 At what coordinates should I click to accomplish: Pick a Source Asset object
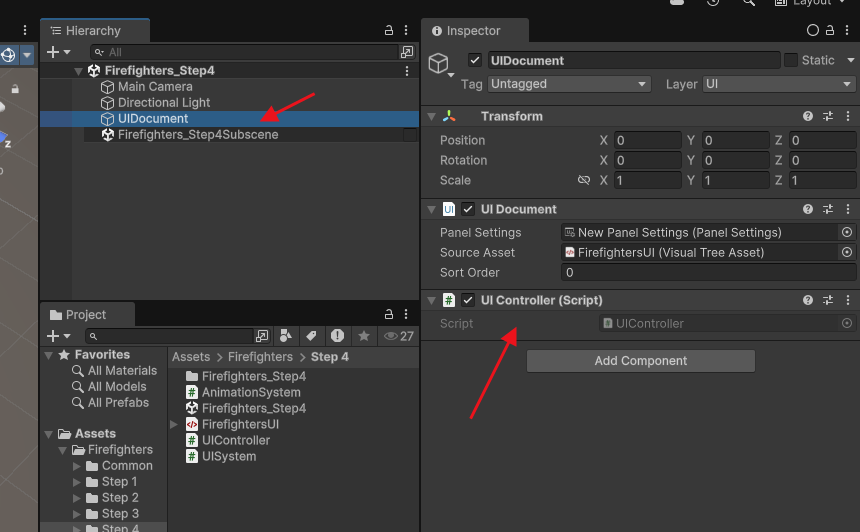(847, 252)
